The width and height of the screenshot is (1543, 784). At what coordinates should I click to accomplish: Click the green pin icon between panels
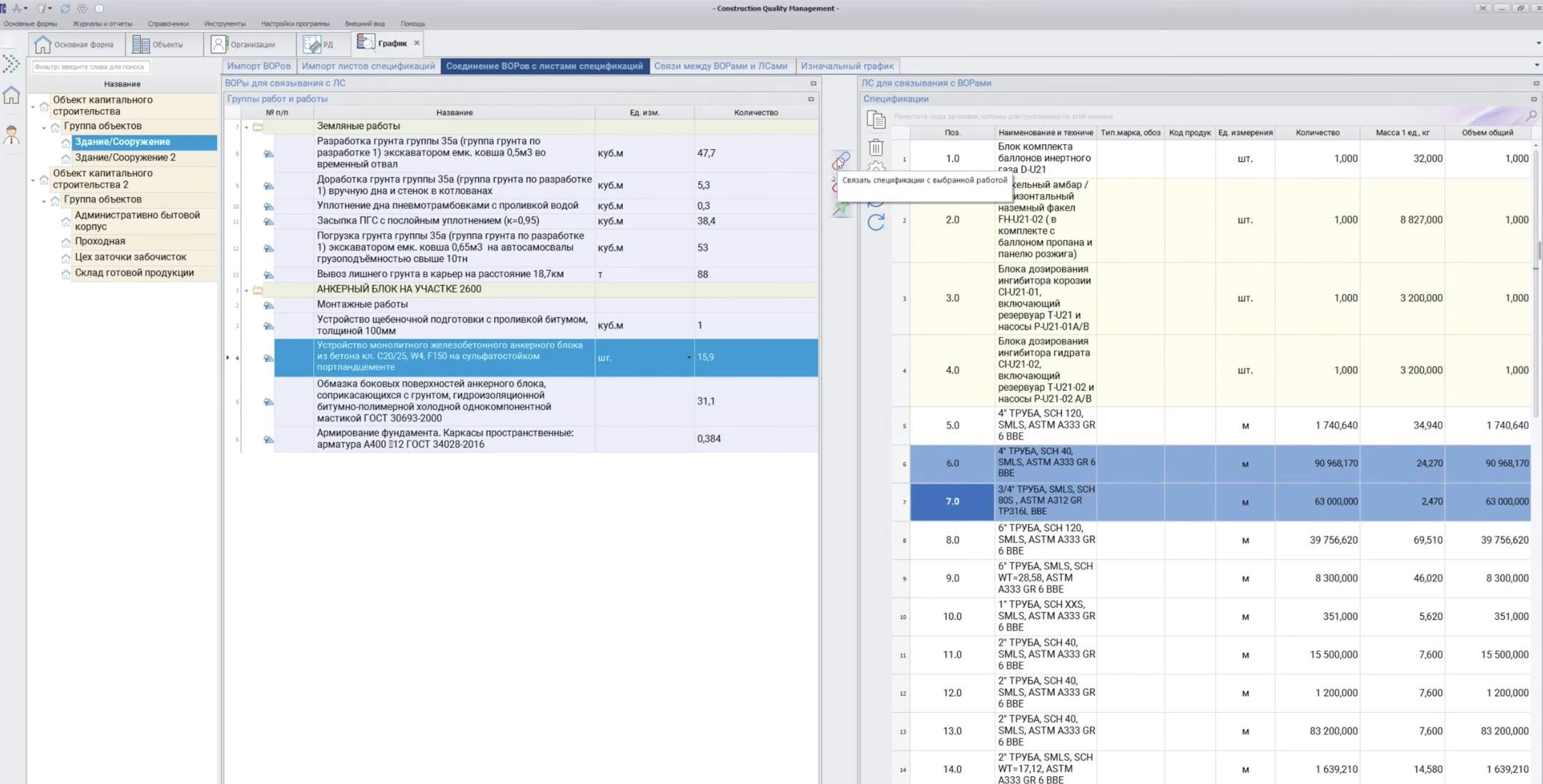pos(841,209)
